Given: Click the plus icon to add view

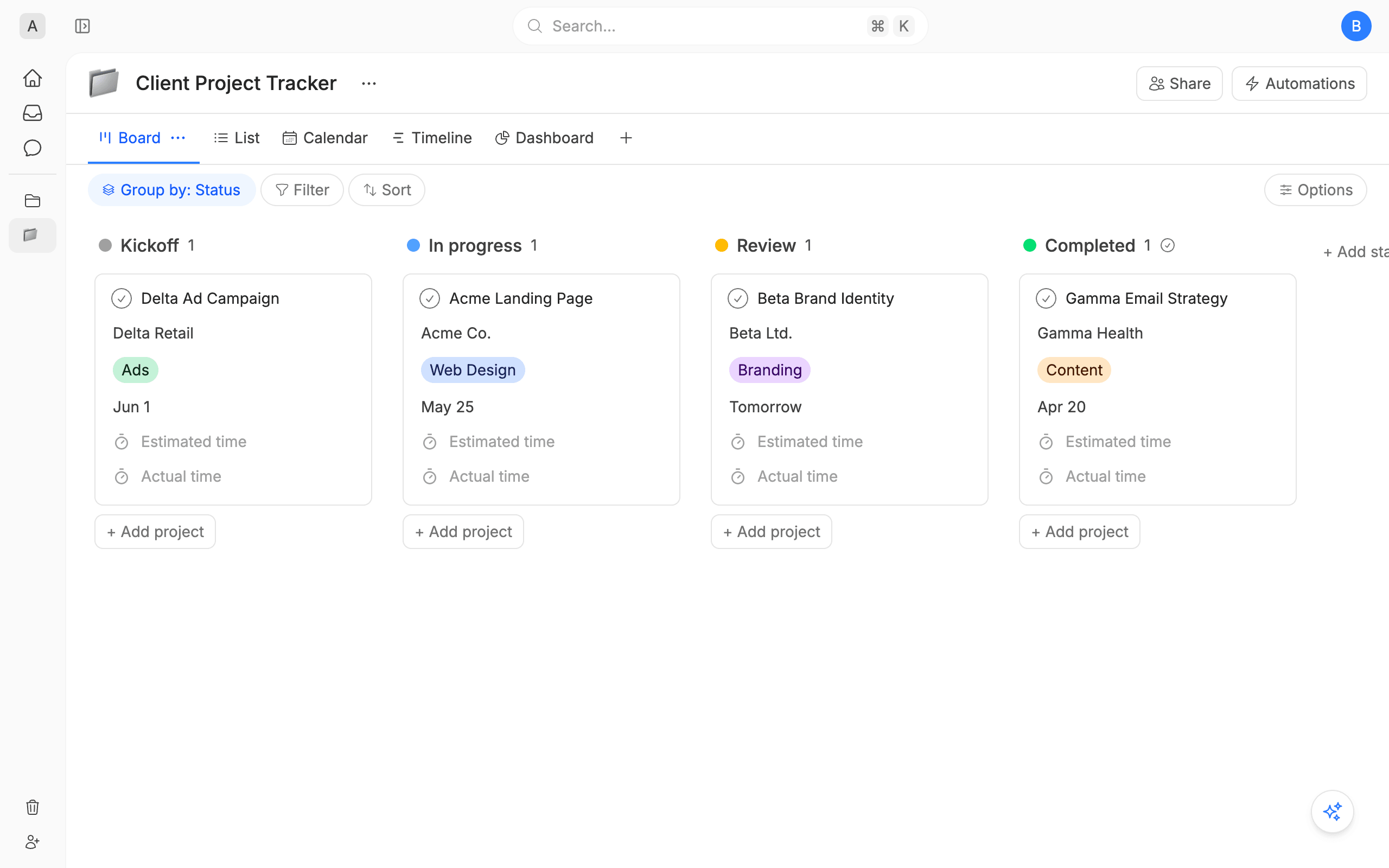Looking at the screenshot, I should (x=626, y=138).
